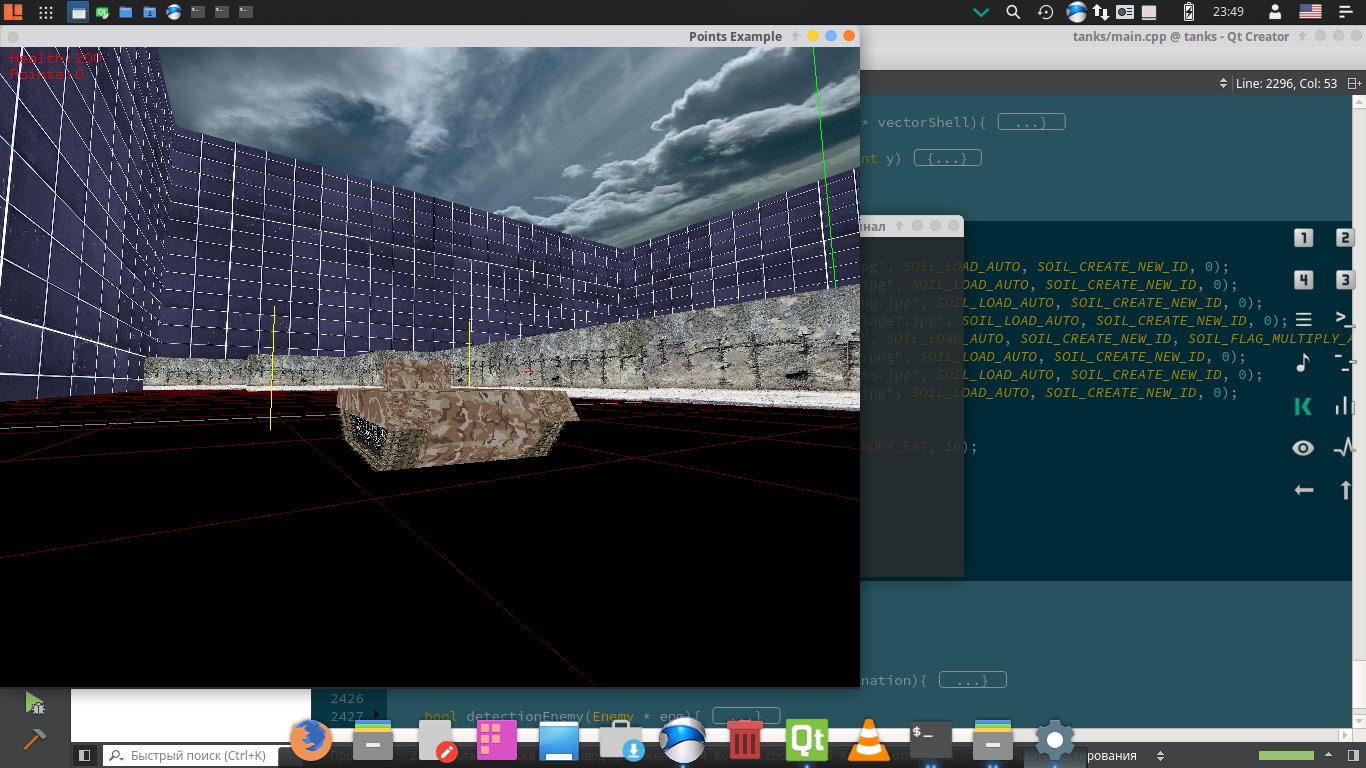Viewport: 1366px width, 768px height.
Task: Toggle the sidebar button left of quick search
Action: (85, 756)
